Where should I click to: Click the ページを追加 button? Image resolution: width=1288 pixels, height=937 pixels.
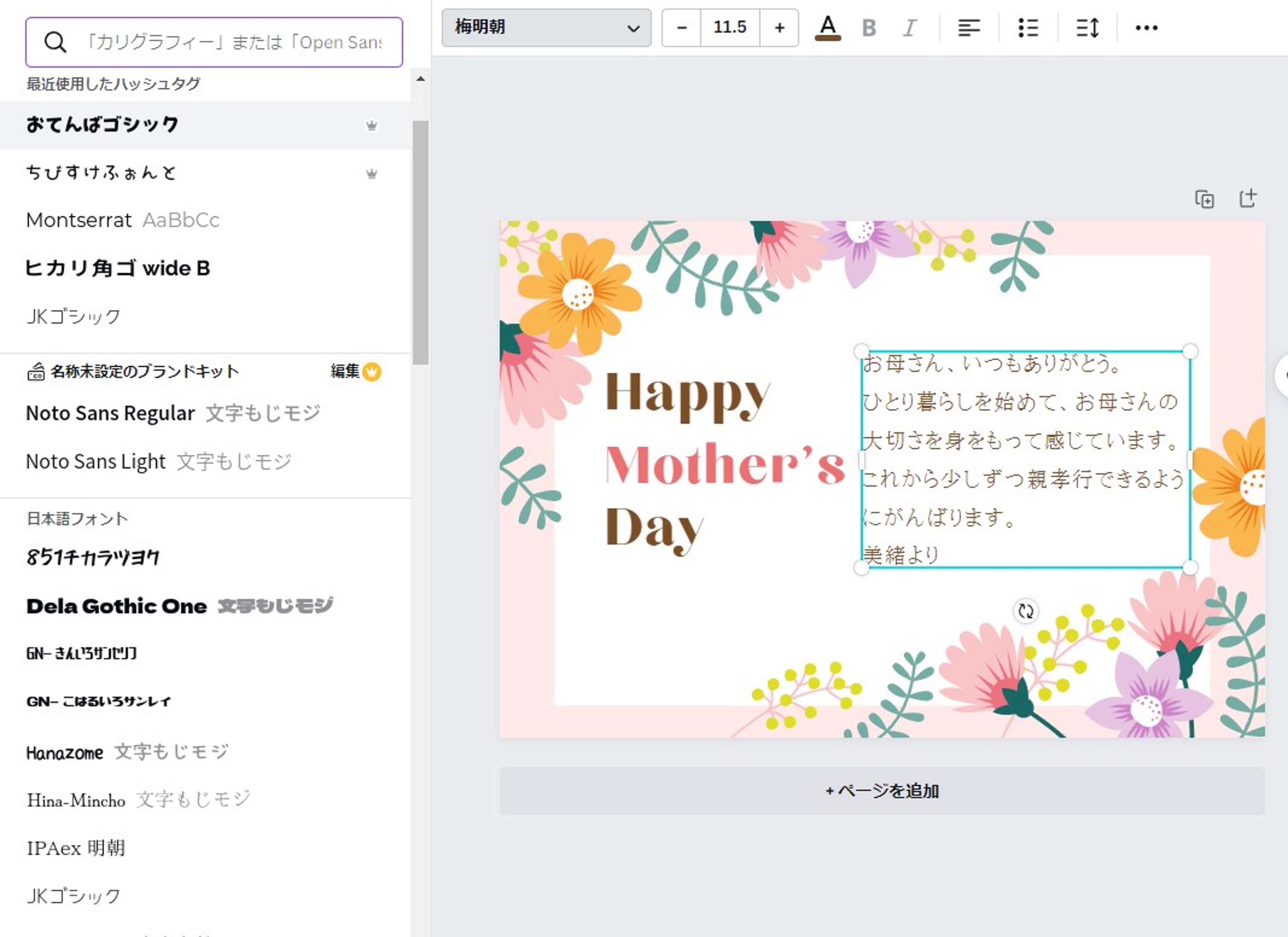tap(881, 791)
